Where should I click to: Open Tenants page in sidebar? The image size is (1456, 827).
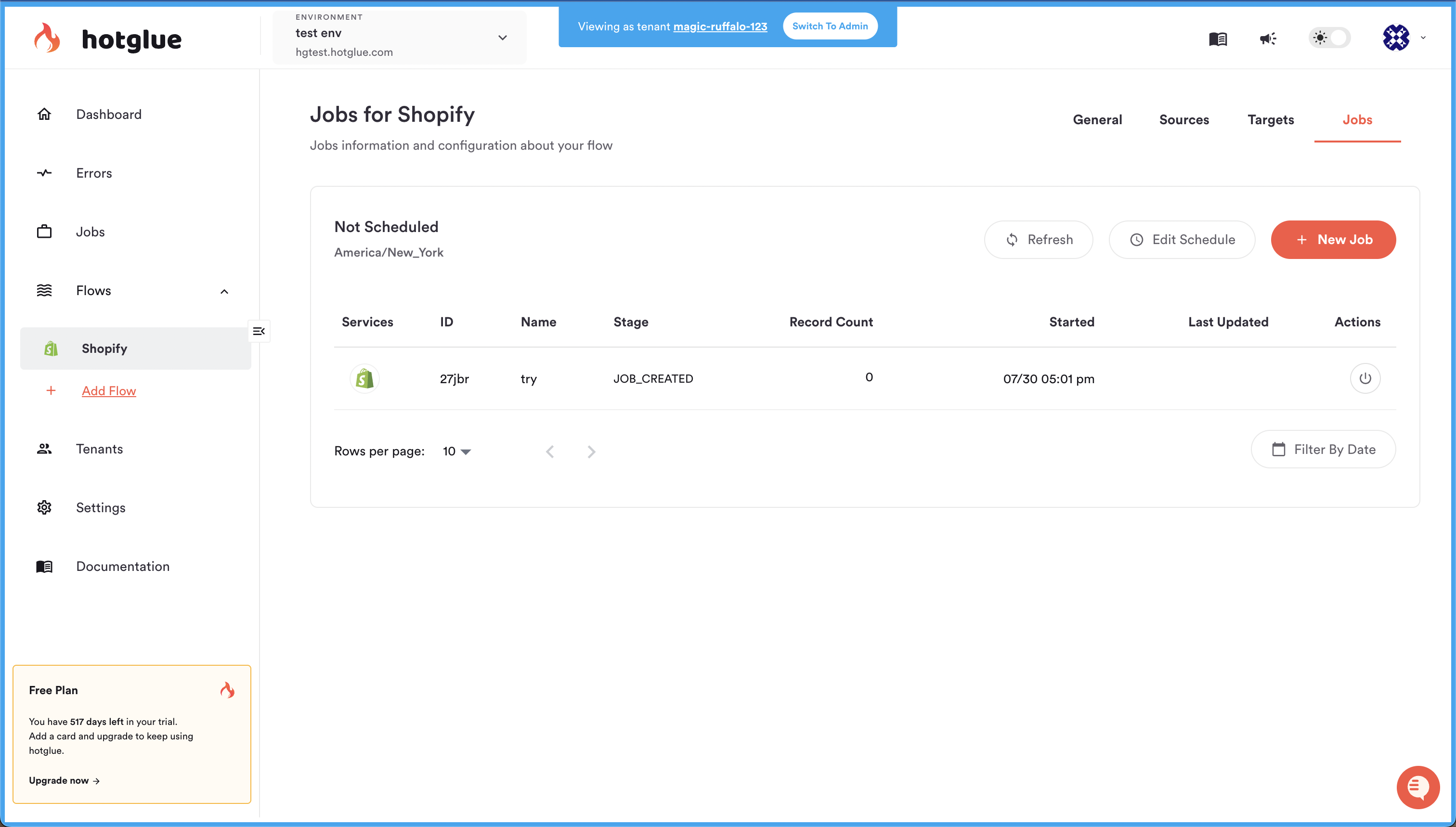pos(99,449)
